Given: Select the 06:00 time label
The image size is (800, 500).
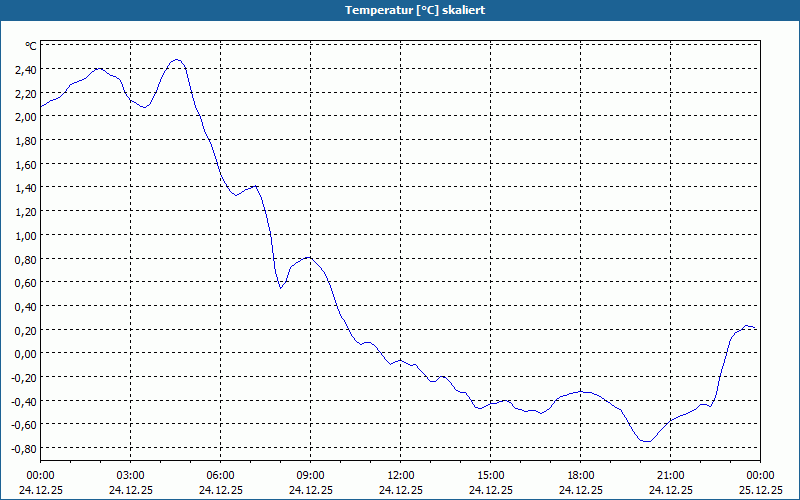Looking at the screenshot, I should click(x=220, y=476).
